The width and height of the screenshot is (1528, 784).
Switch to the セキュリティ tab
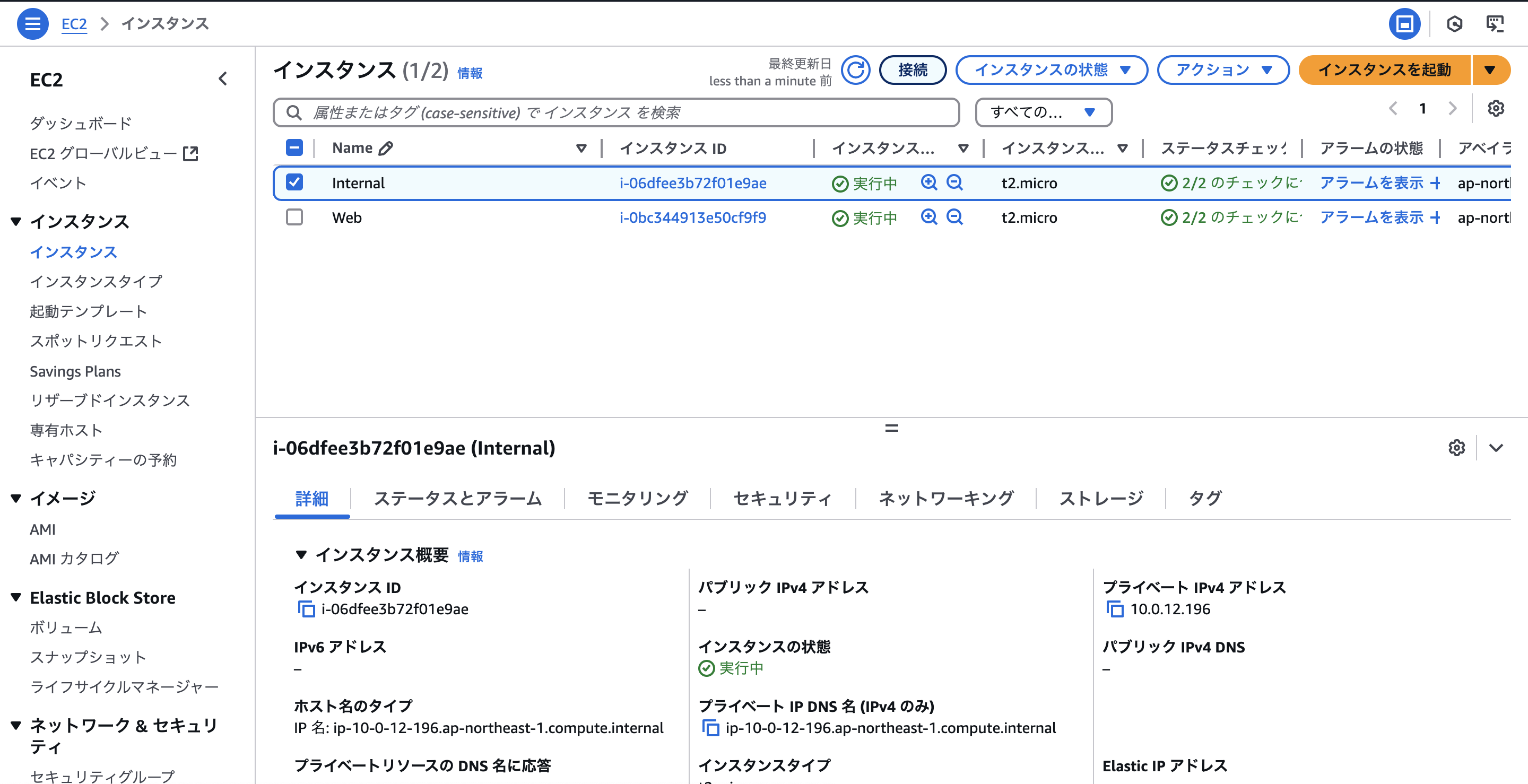tap(783, 499)
